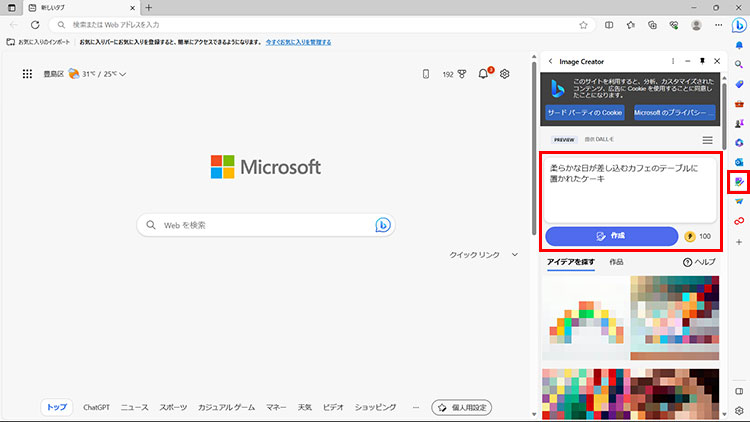The image size is (750, 422).
Task: Click the 個人用設定 button
Action: coord(461,407)
